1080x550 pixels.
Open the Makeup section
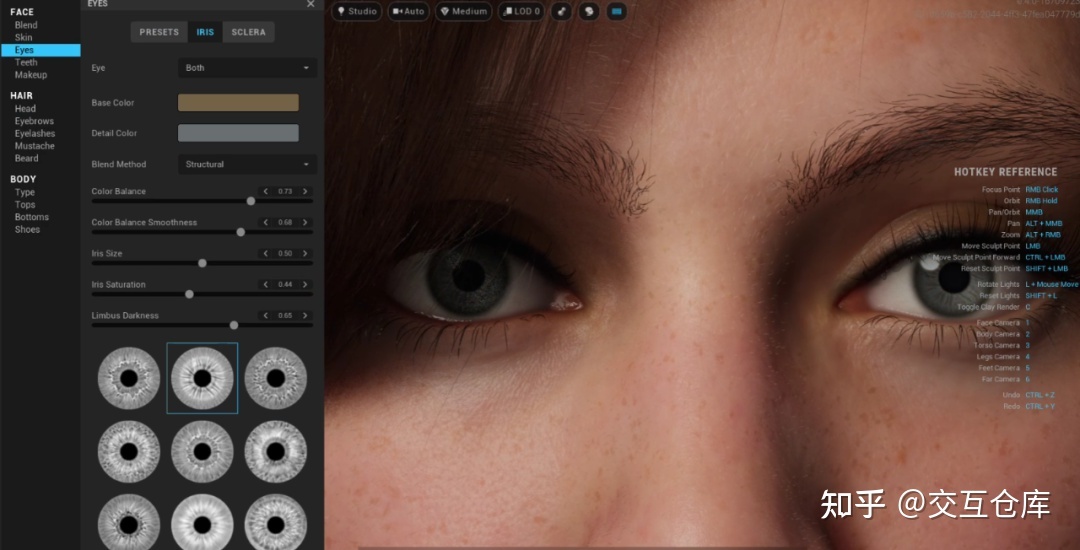31,74
